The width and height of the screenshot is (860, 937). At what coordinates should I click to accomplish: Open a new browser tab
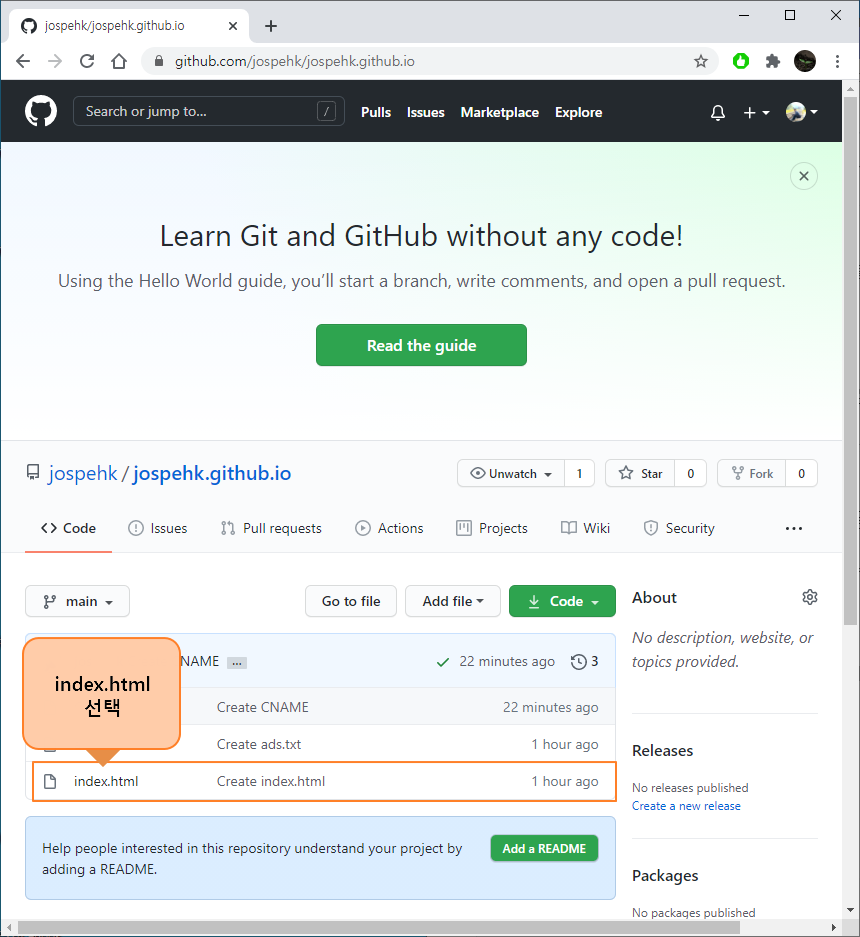271,26
